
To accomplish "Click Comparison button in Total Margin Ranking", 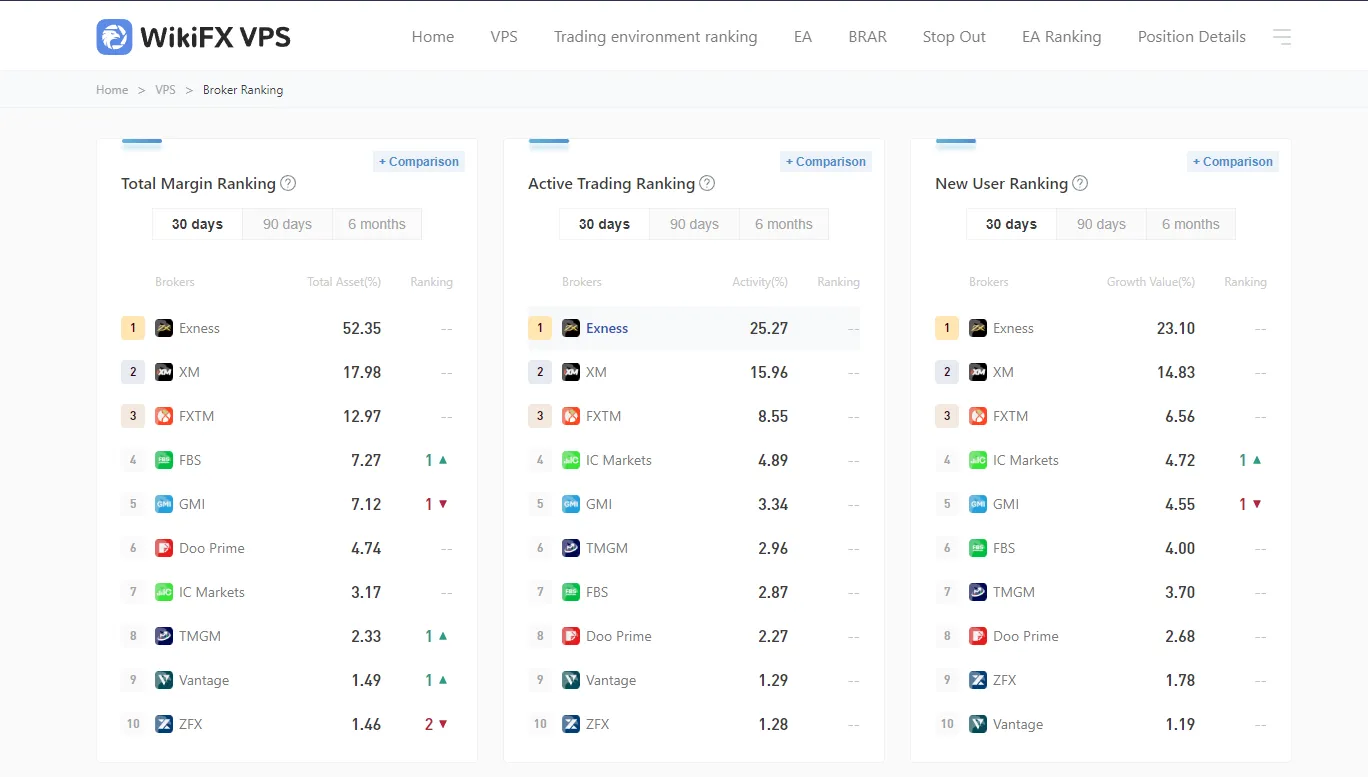I will [x=419, y=161].
